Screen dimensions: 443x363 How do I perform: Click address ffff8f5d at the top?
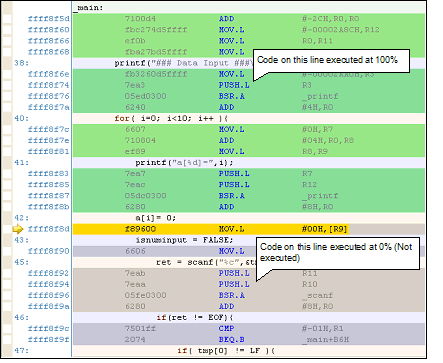tap(49, 19)
